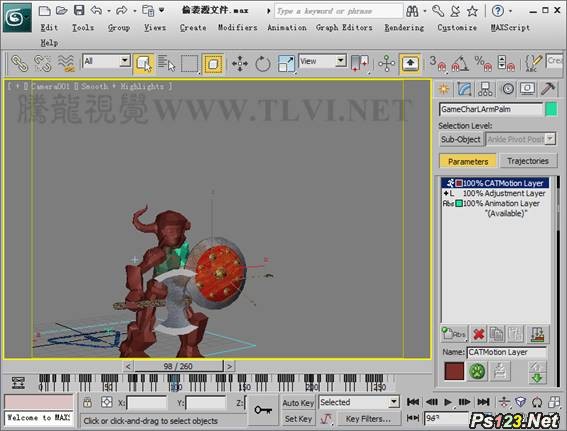
Task: Select the Link tool
Action: (x=19, y=63)
